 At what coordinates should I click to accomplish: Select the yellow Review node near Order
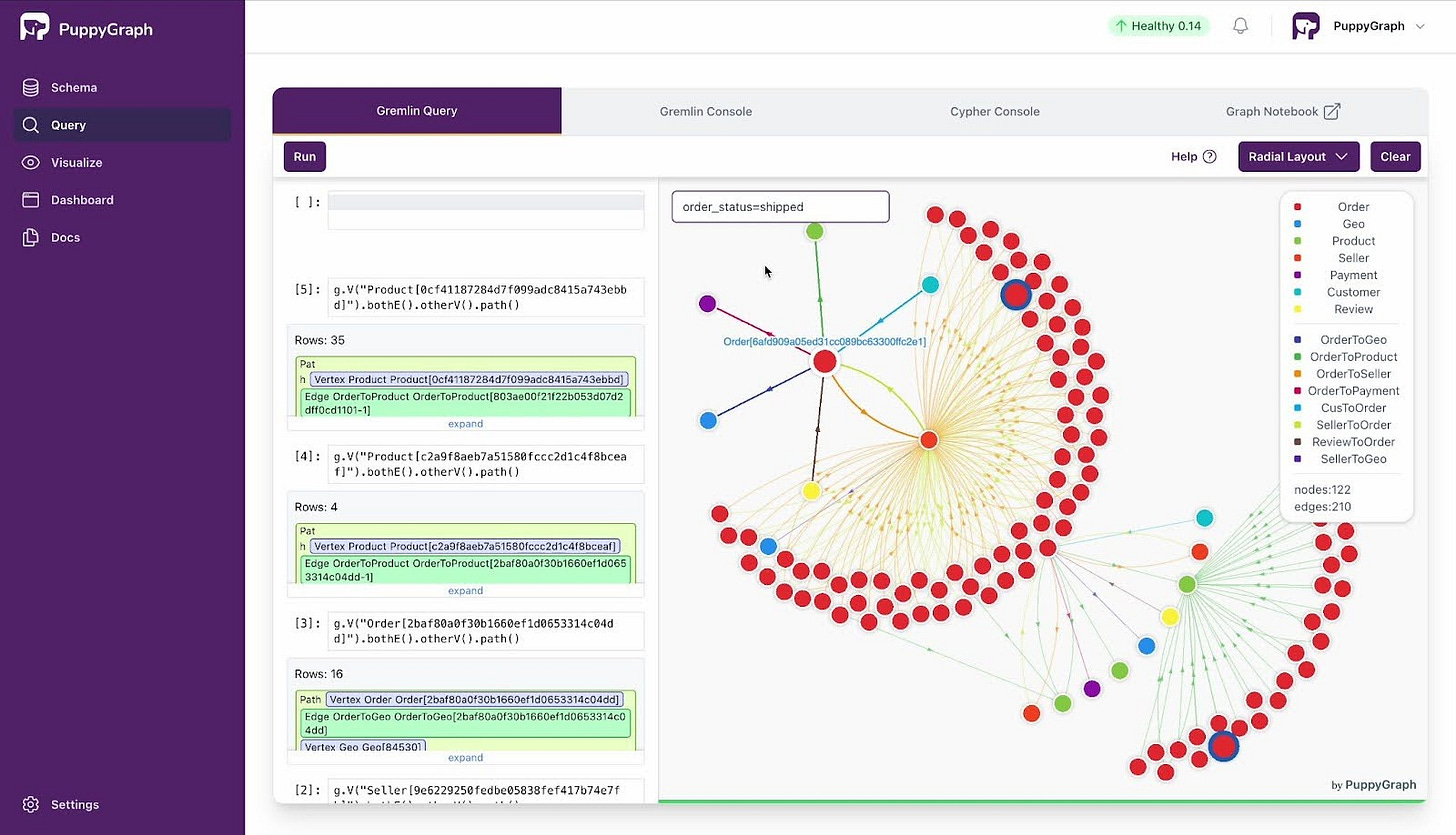click(x=811, y=491)
